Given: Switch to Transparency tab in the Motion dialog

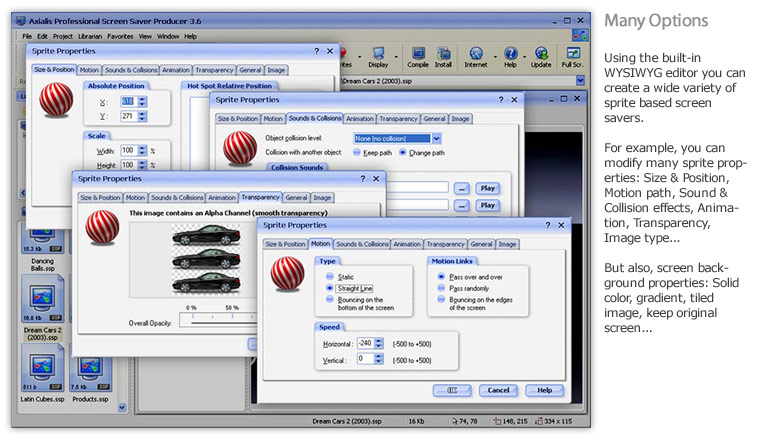Looking at the screenshot, I should [x=445, y=244].
